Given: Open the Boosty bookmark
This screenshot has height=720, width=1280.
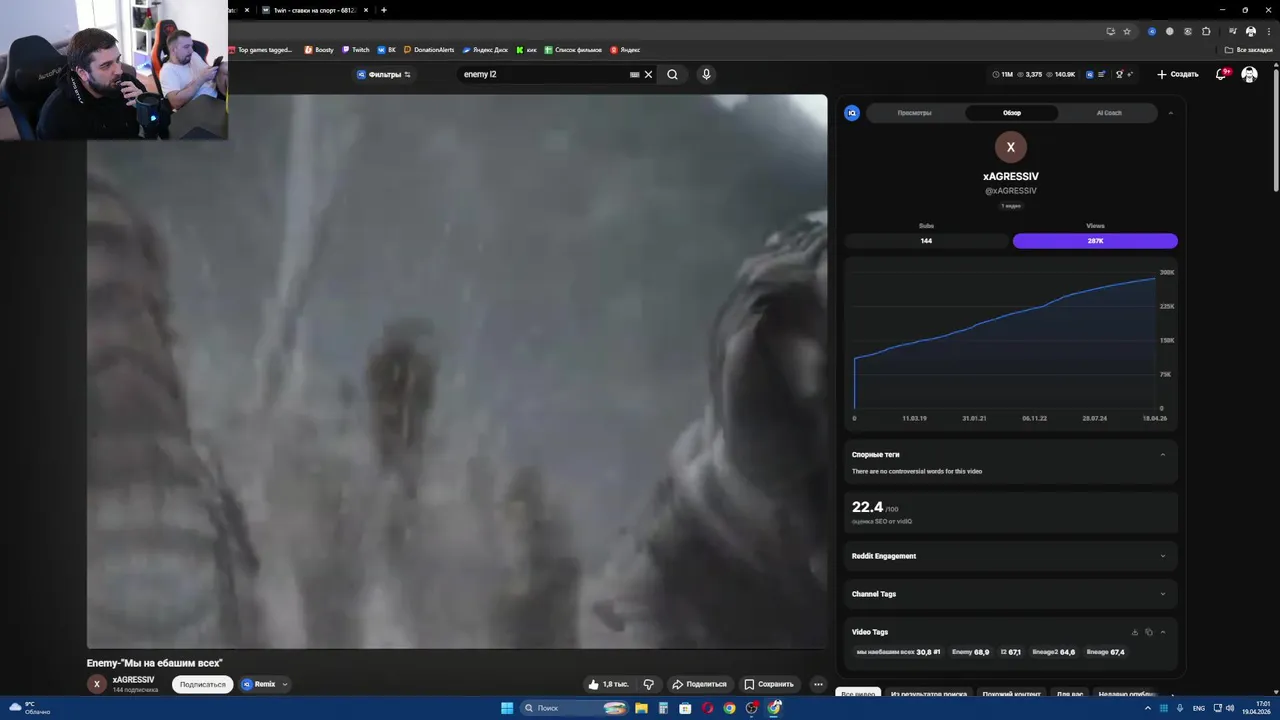Looking at the screenshot, I should [320, 49].
